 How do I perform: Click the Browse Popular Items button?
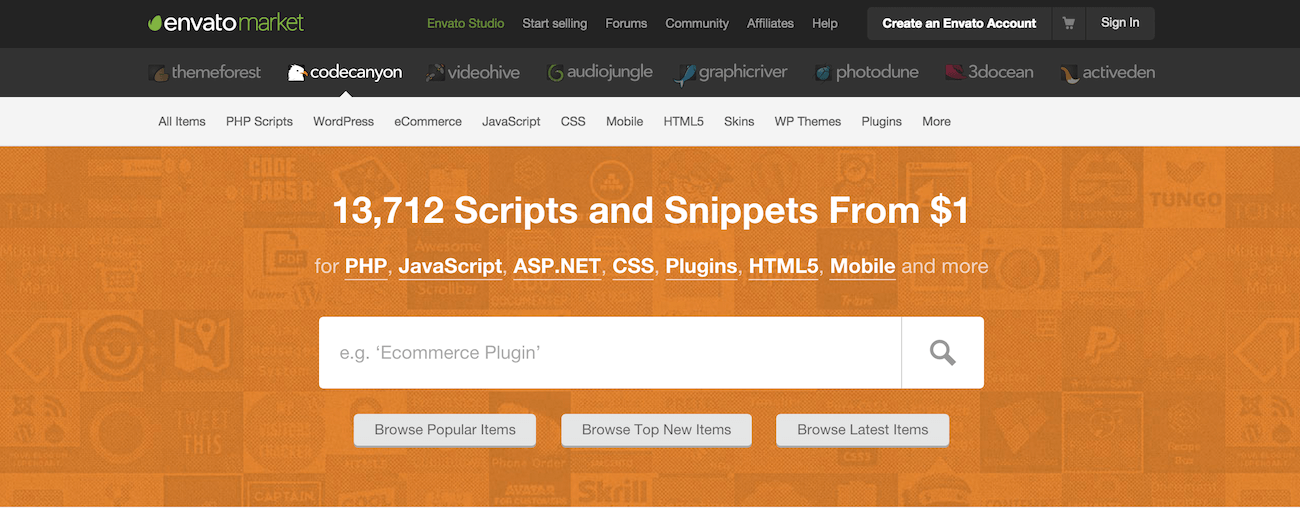tap(445, 430)
